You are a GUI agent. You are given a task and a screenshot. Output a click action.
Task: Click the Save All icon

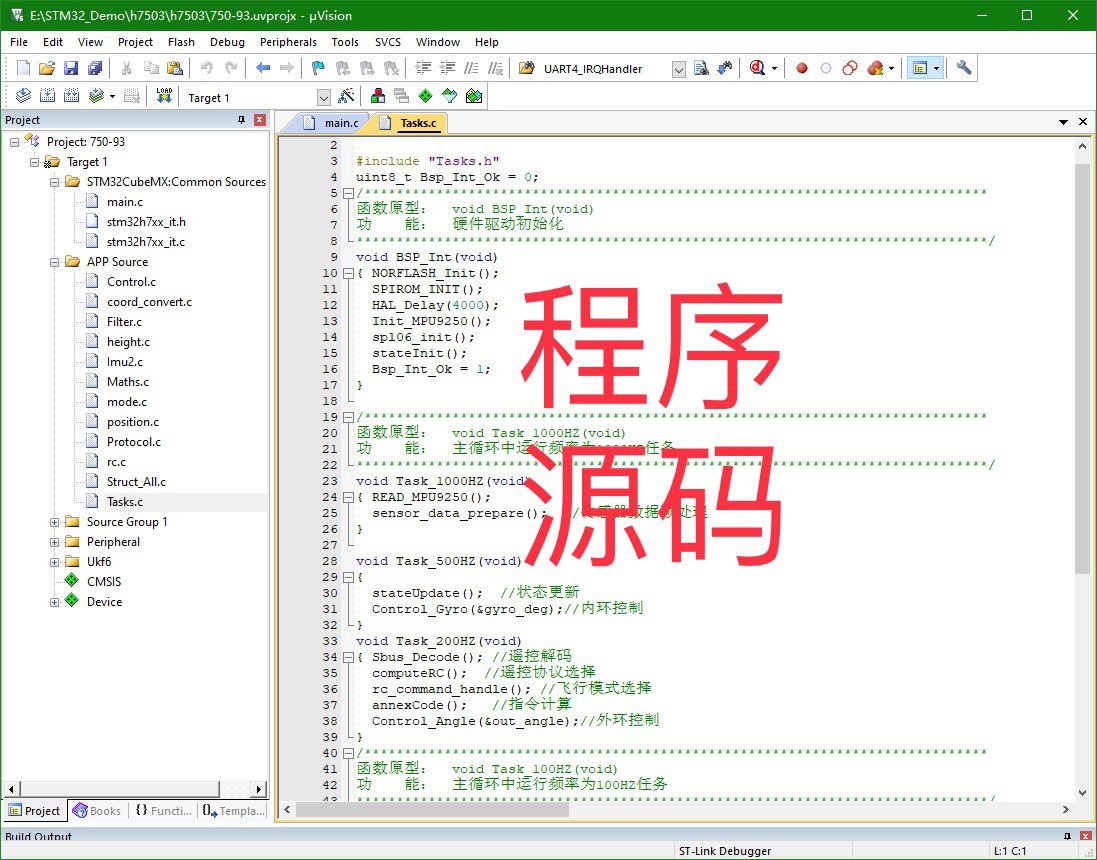pyautogui.click(x=95, y=68)
